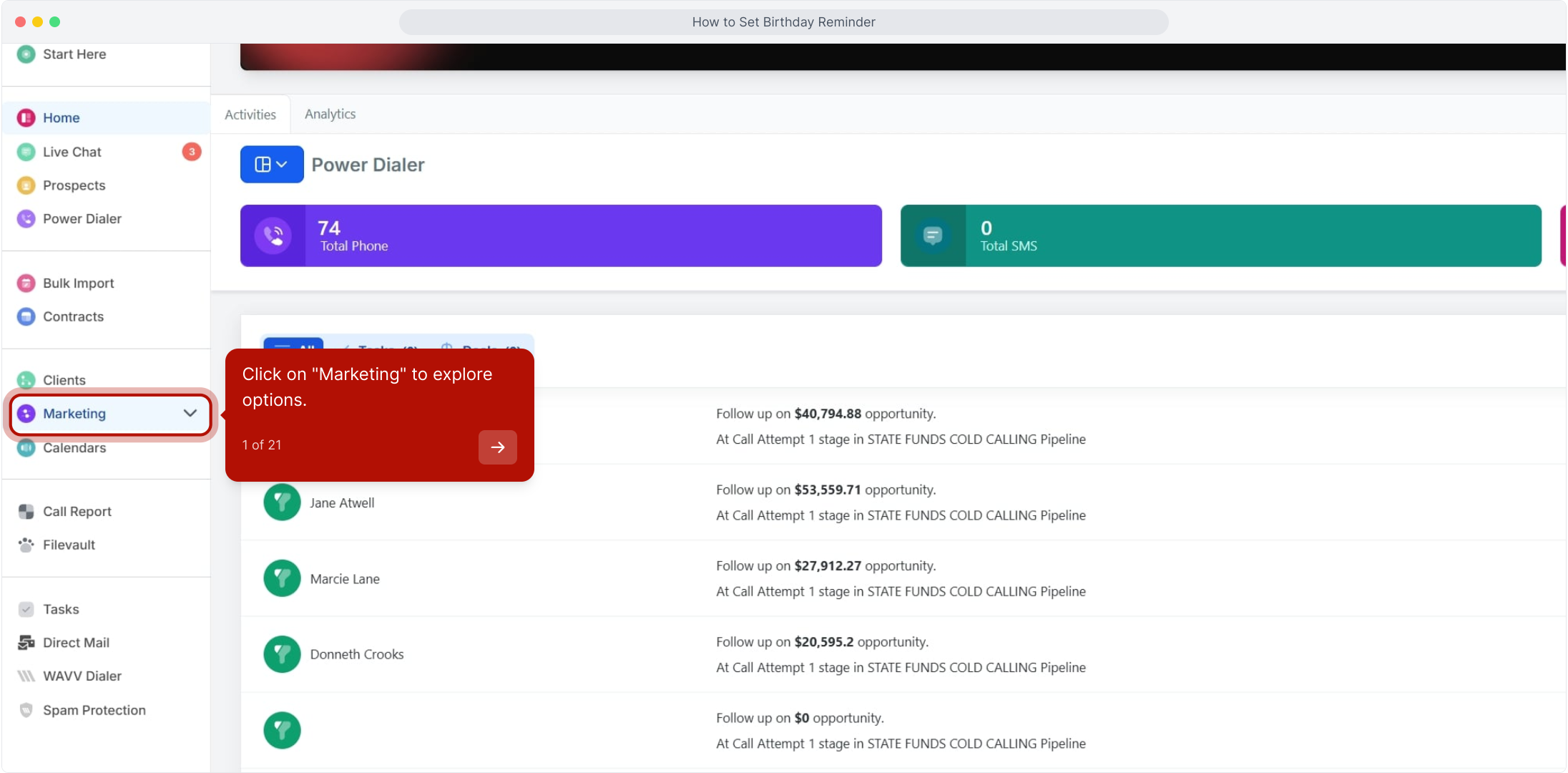Open the Call Report sidebar item
The width and height of the screenshot is (1568, 773).
(x=77, y=512)
